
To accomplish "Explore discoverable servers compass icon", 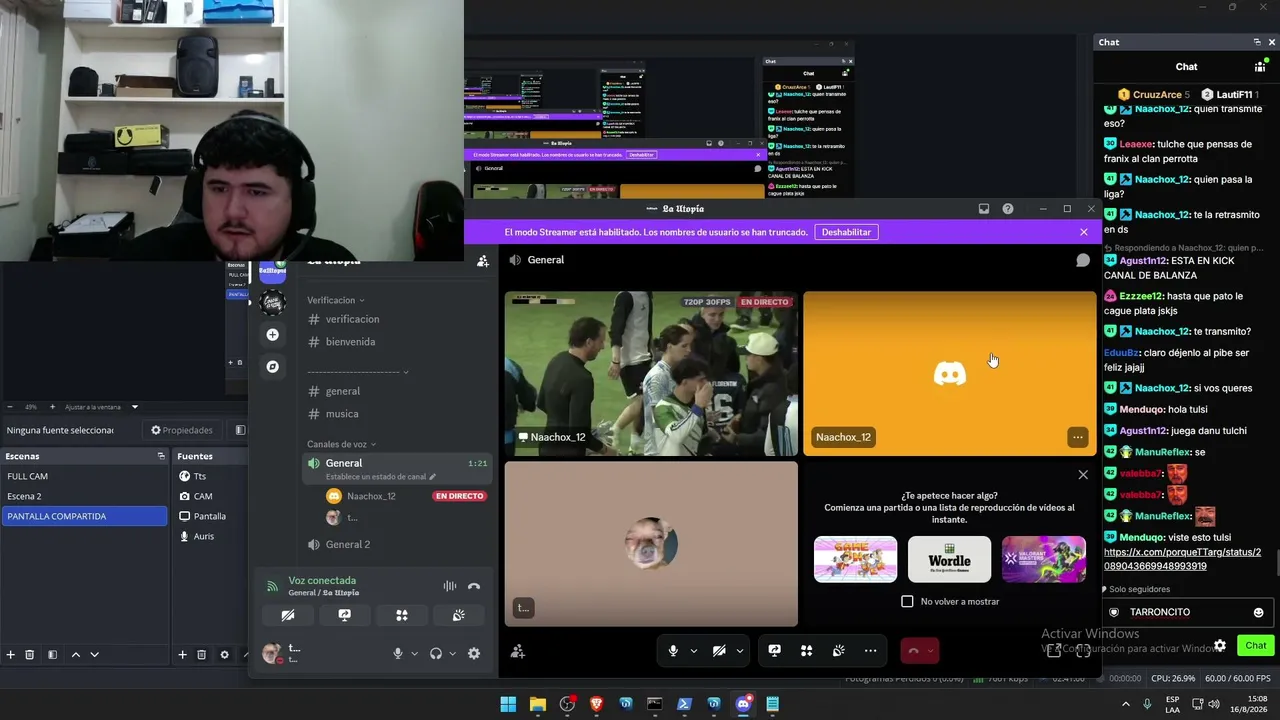I will (x=272, y=367).
